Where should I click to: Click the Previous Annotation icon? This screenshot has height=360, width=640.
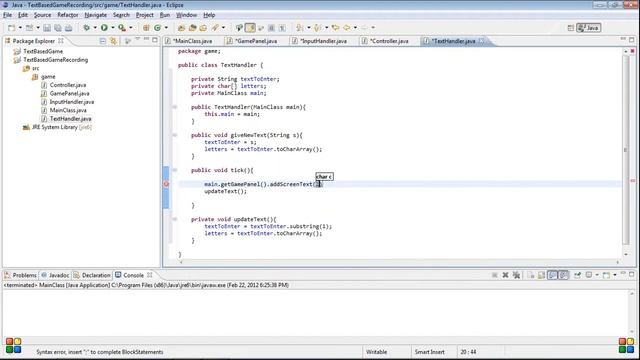318,28
